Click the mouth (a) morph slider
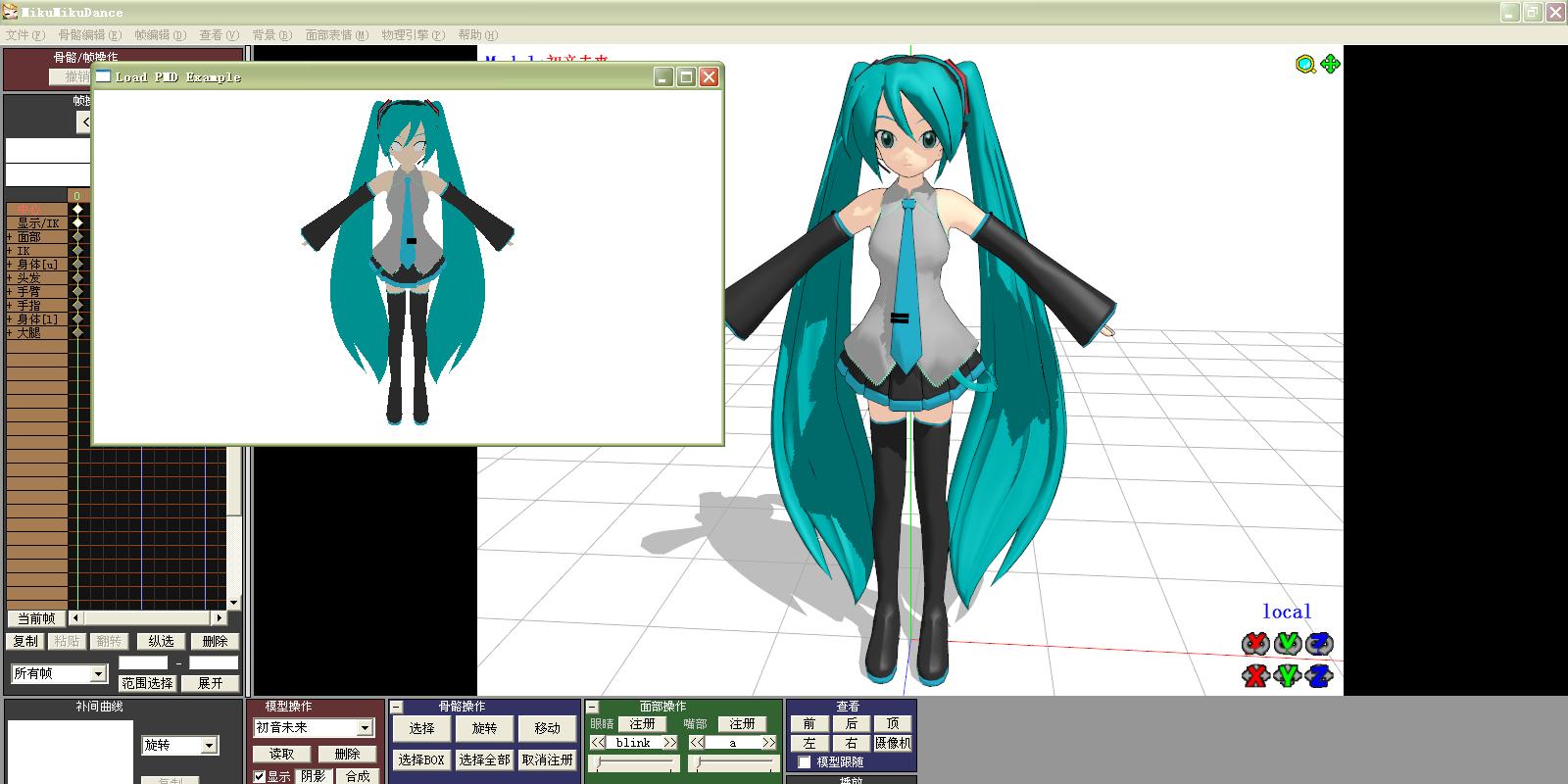The image size is (1568, 784). (733, 762)
